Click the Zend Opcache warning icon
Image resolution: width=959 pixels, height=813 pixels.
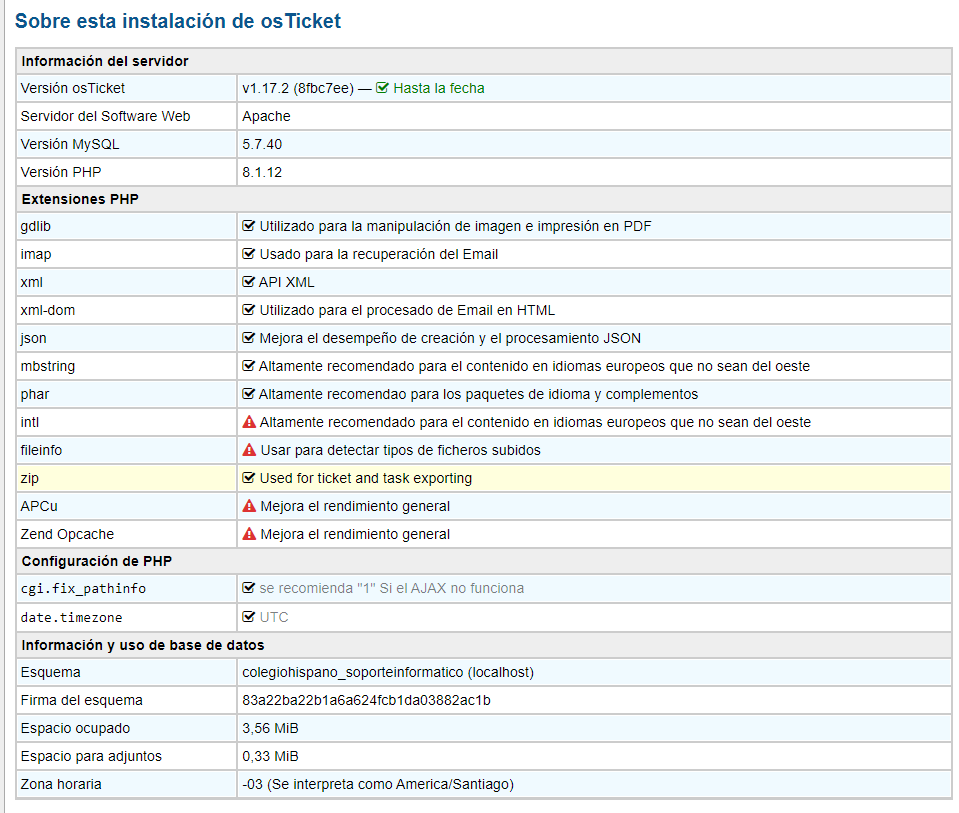[249, 534]
